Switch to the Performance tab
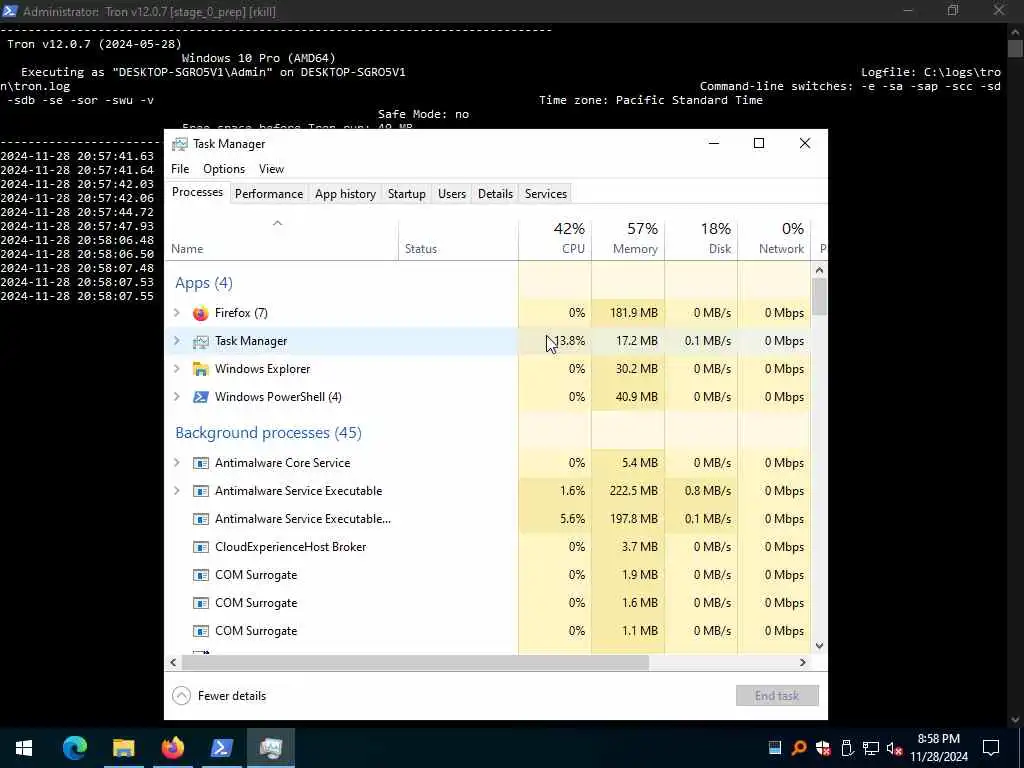This screenshot has height=768, width=1024. (x=269, y=194)
